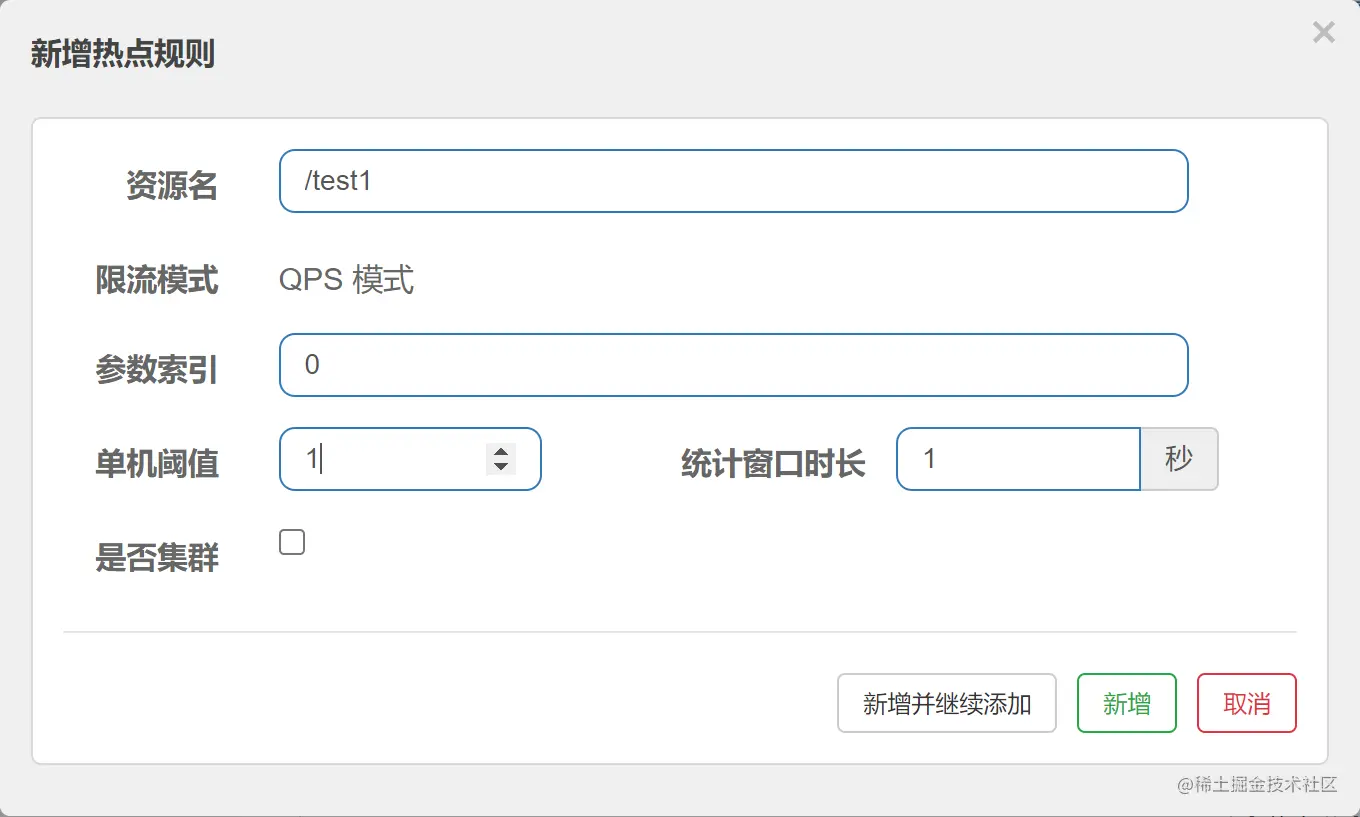Click the 参数索引 label

(x=157, y=370)
